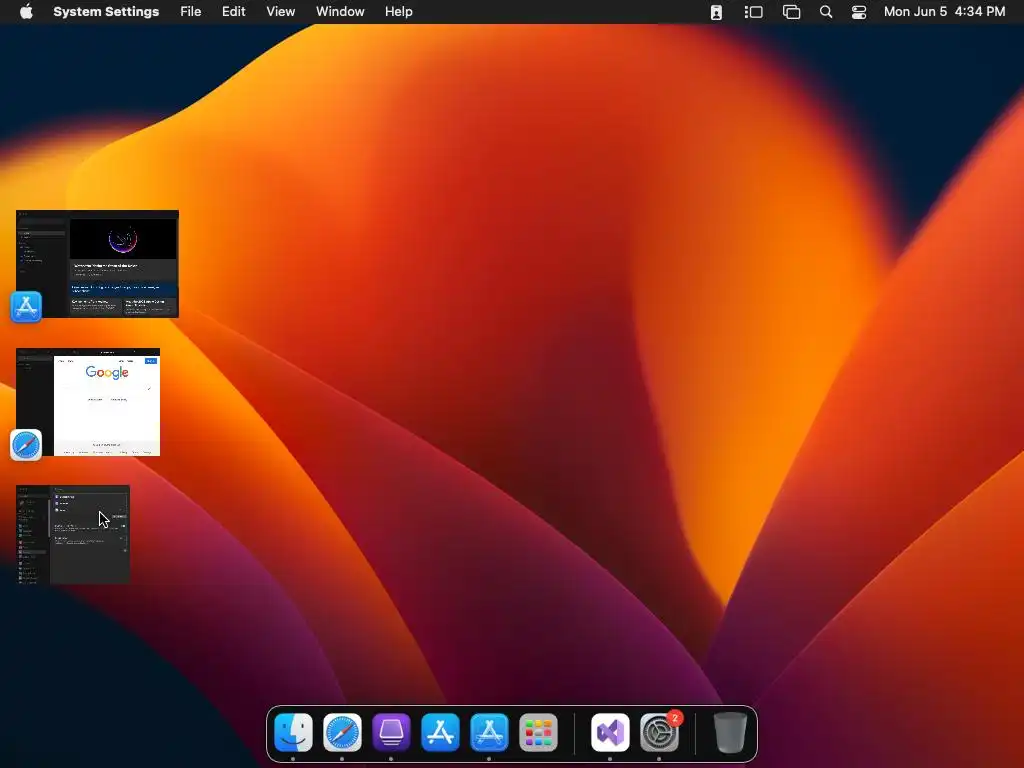1024x768 pixels.
Task: Open System Settings with badge from the Dock
Action: coord(659,732)
